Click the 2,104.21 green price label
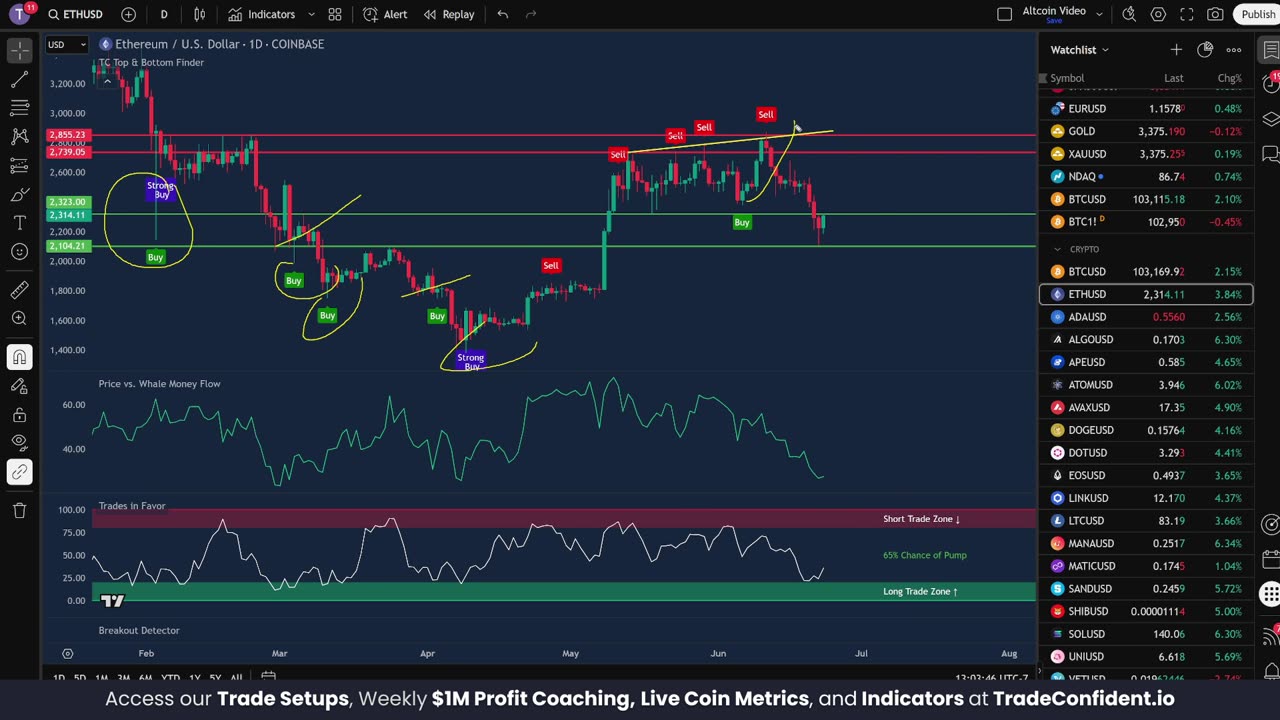 click(x=67, y=246)
